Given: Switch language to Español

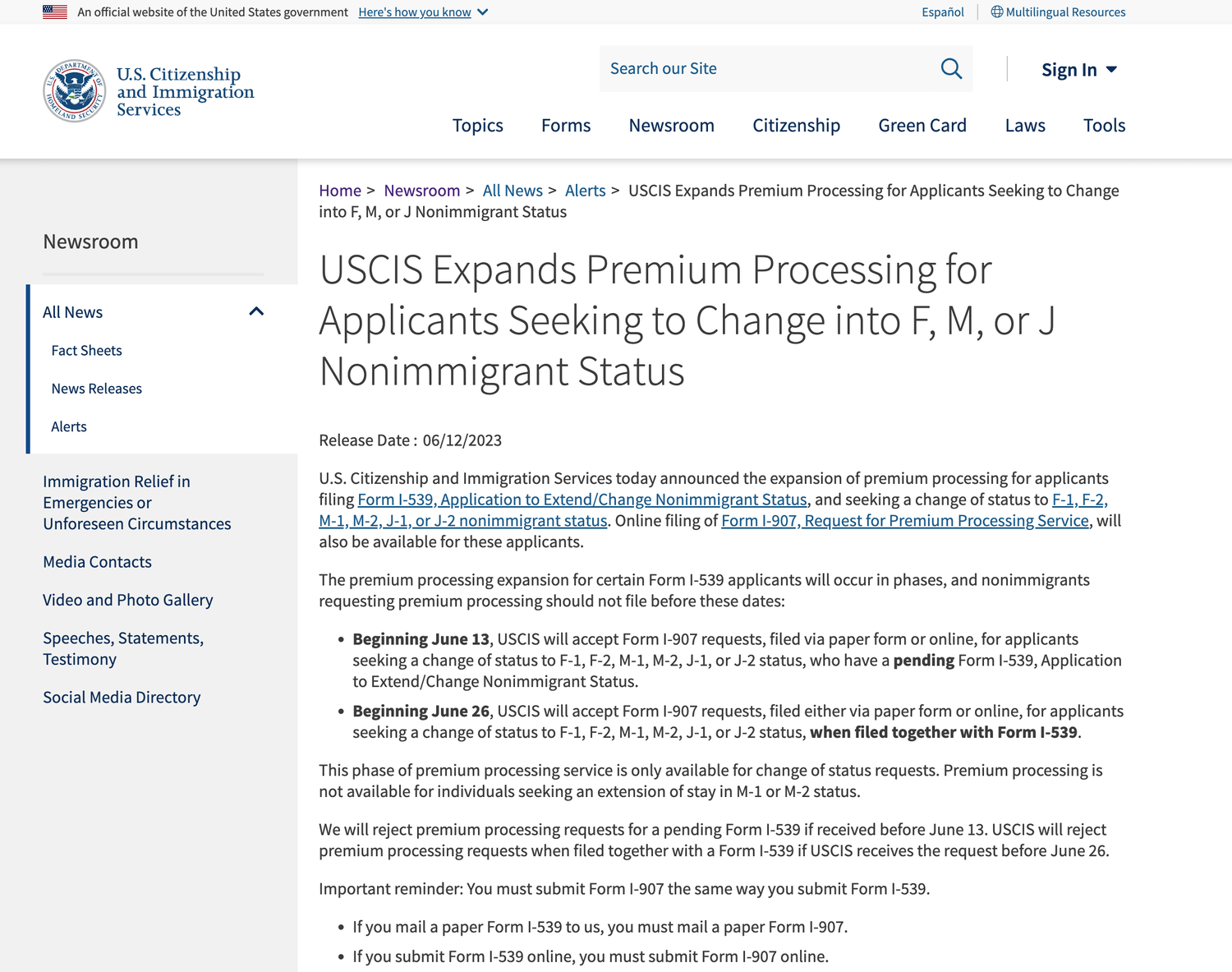Looking at the screenshot, I should (x=943, y=12).
